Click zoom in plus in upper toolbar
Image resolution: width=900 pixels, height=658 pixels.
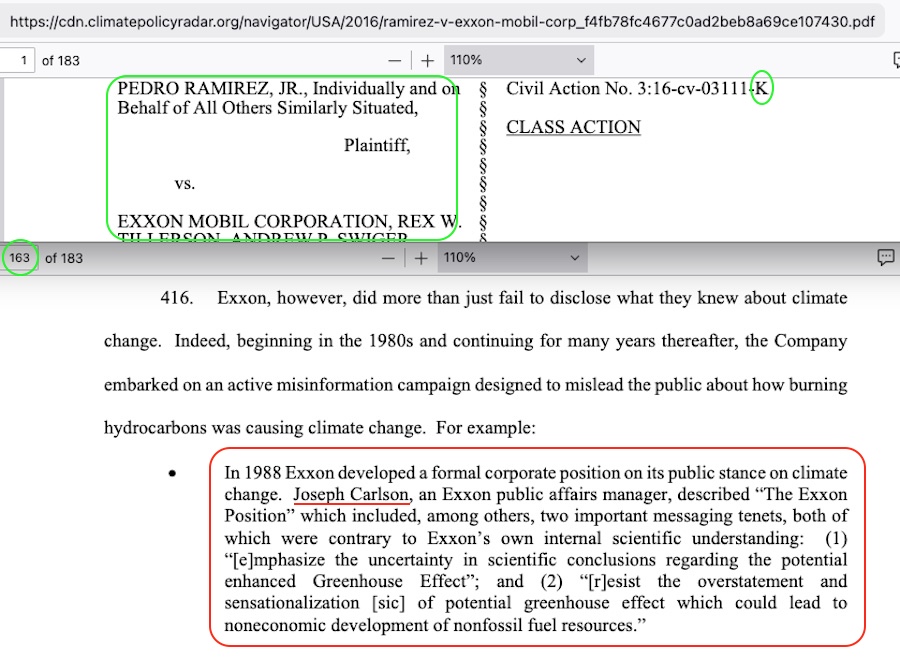pyautogui.click(x=427, y=61)
